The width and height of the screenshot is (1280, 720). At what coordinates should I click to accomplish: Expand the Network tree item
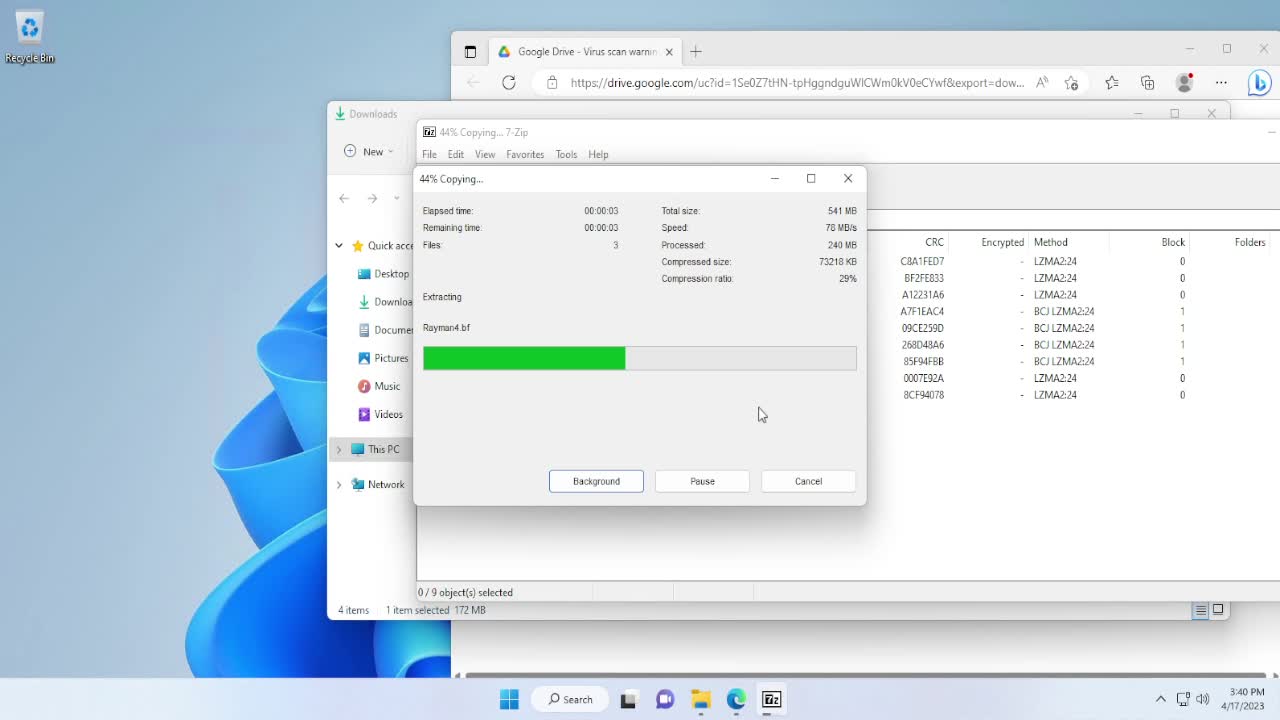click(x=340, y=484)
